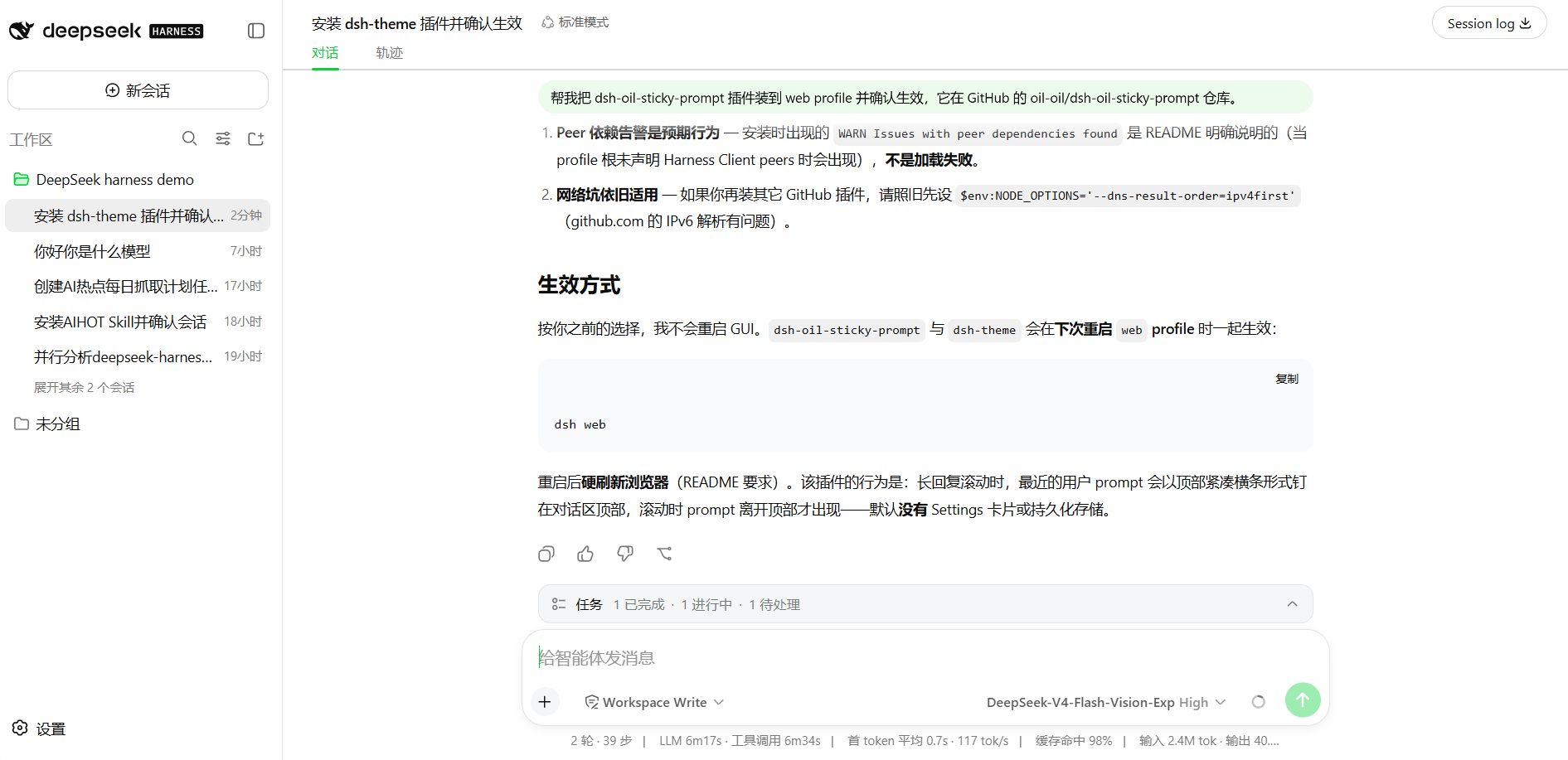The width and height of the screenshot is (1568, 760).
Task: Toggle the sidebar collapse icon
Action: click(x=256, y=31)
